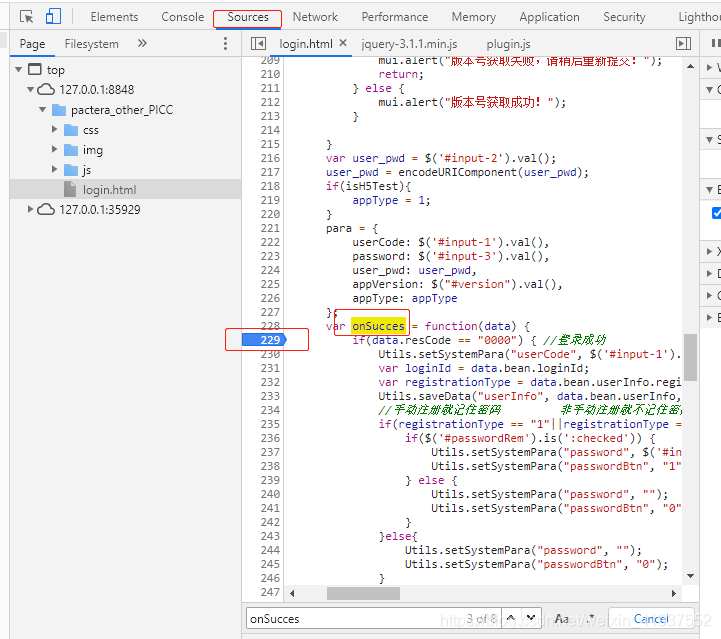Activate the inspect element picker icon

27,17
